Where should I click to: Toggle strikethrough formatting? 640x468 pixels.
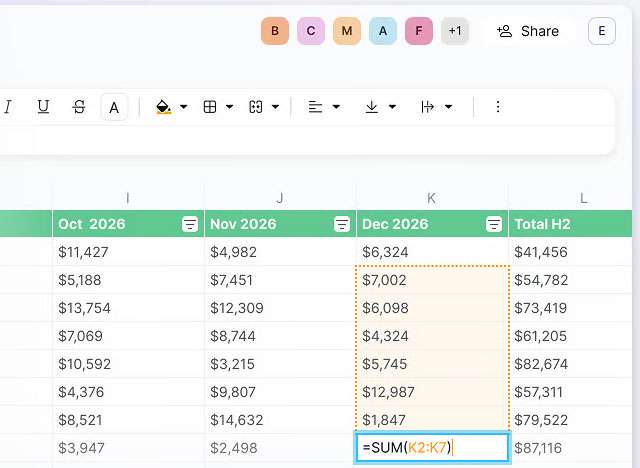tap(79, 107)
